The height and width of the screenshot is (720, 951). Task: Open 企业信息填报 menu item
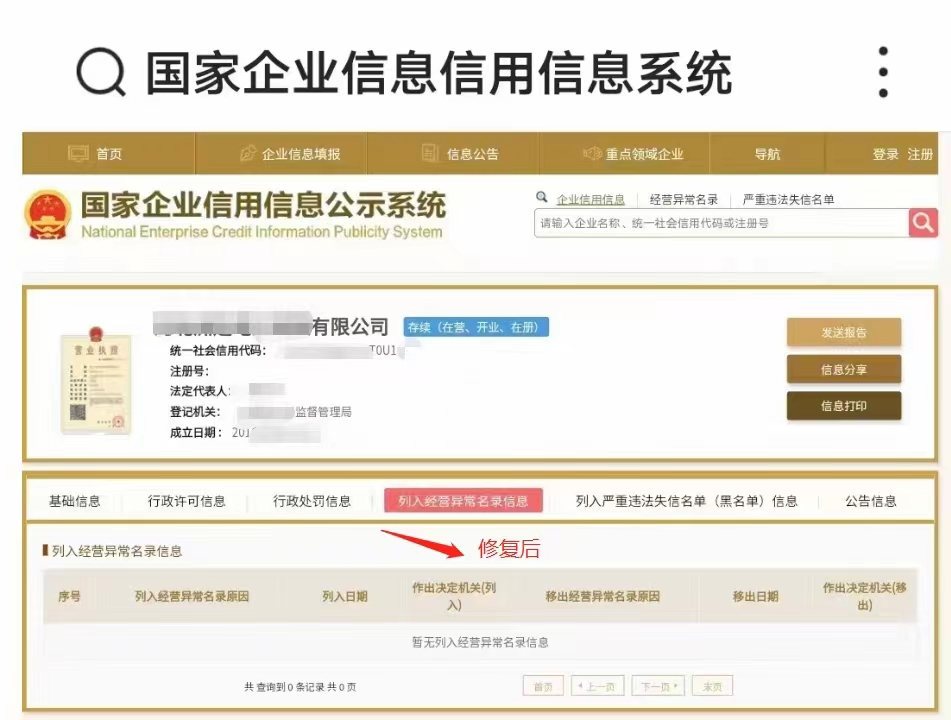point(301,154)
